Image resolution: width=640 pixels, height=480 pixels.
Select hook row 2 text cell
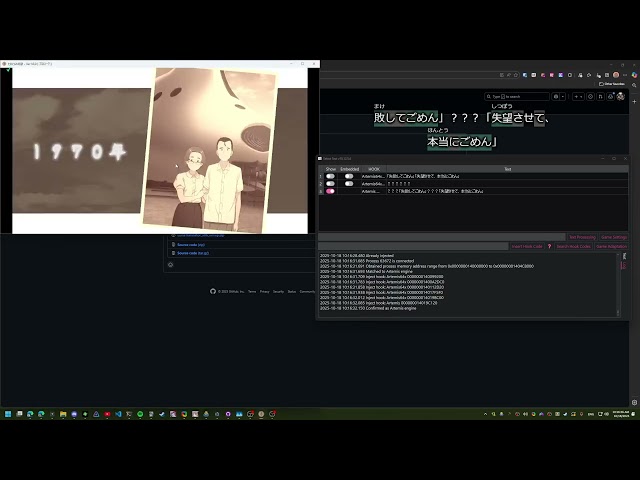click(x=507, y=184)
